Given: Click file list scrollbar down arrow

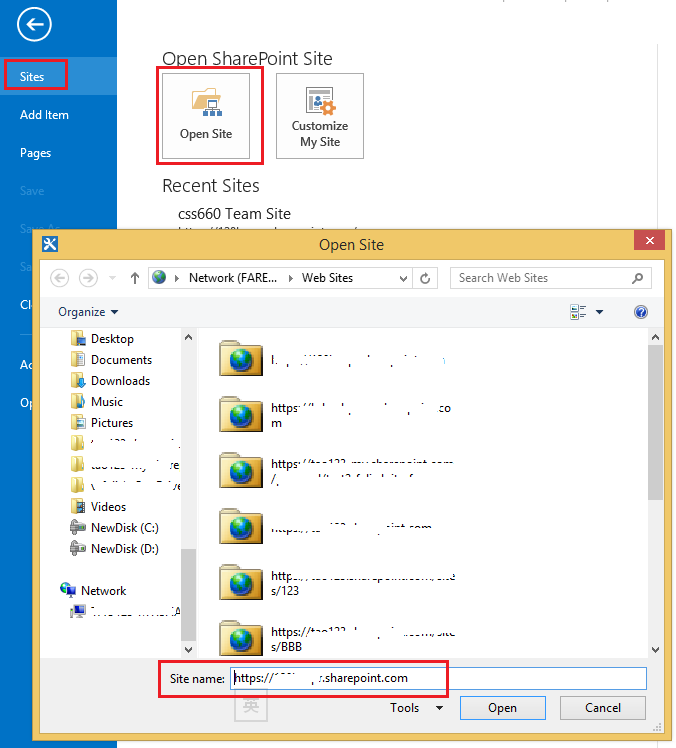Looking at the screenshot, I should [x=655, y=649].
